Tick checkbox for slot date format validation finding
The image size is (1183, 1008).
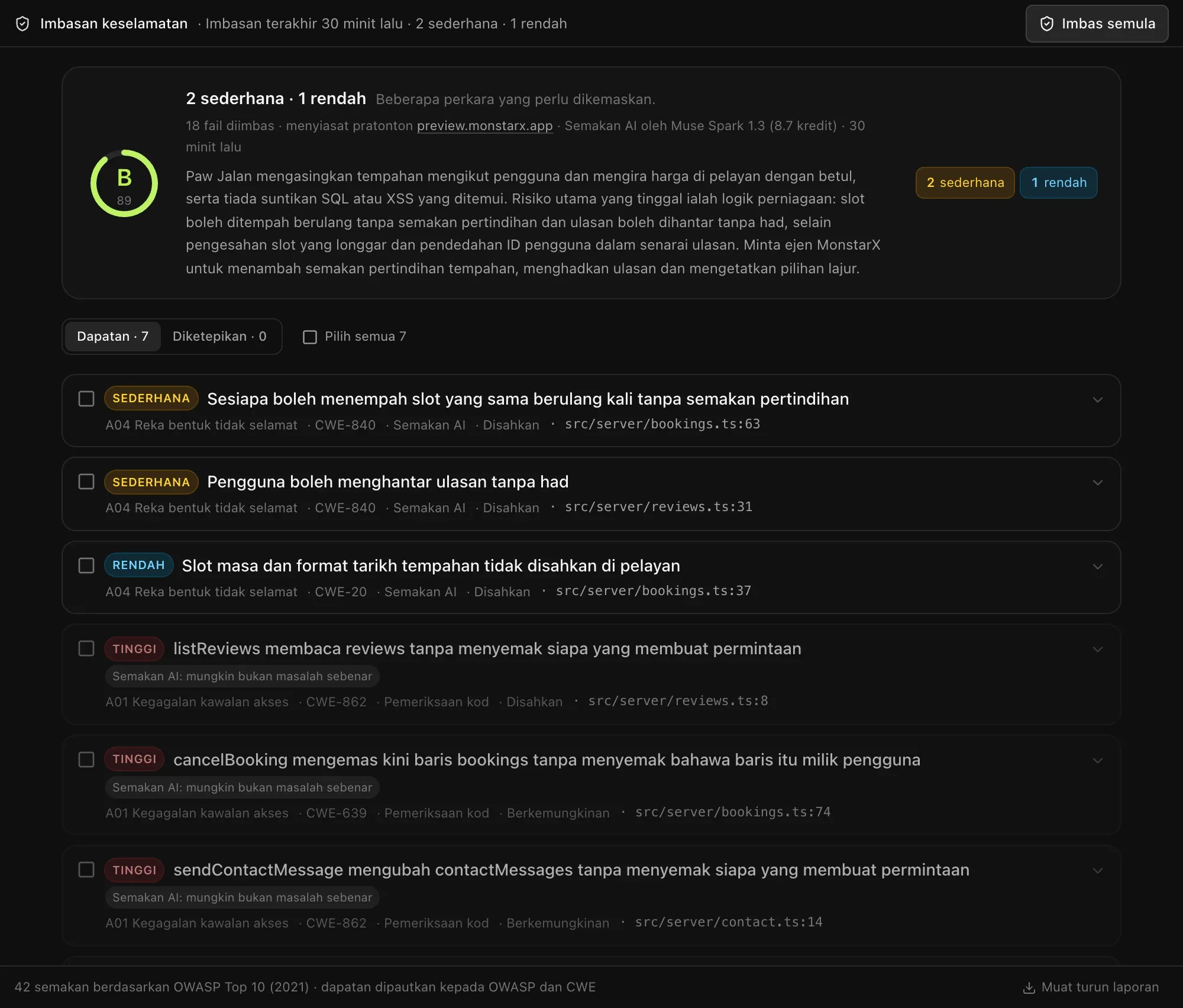pos(86,566)
